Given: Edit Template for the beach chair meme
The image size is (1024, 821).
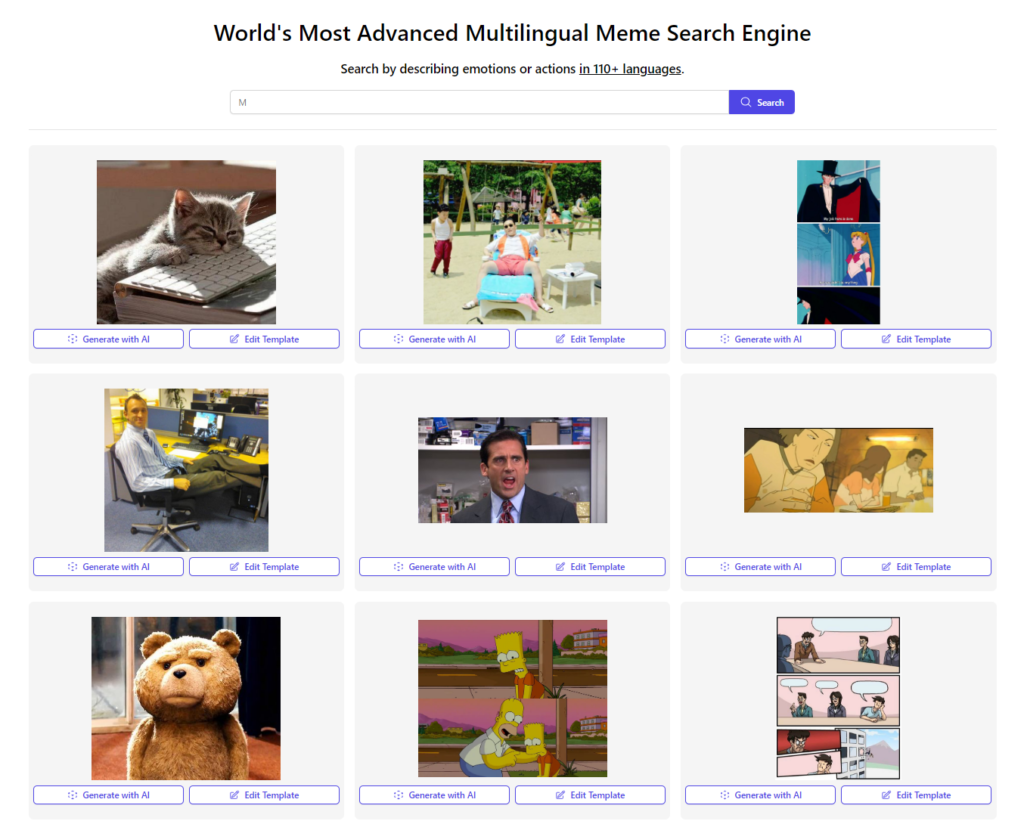Looking at the screenshot, I should pos(590,339).
